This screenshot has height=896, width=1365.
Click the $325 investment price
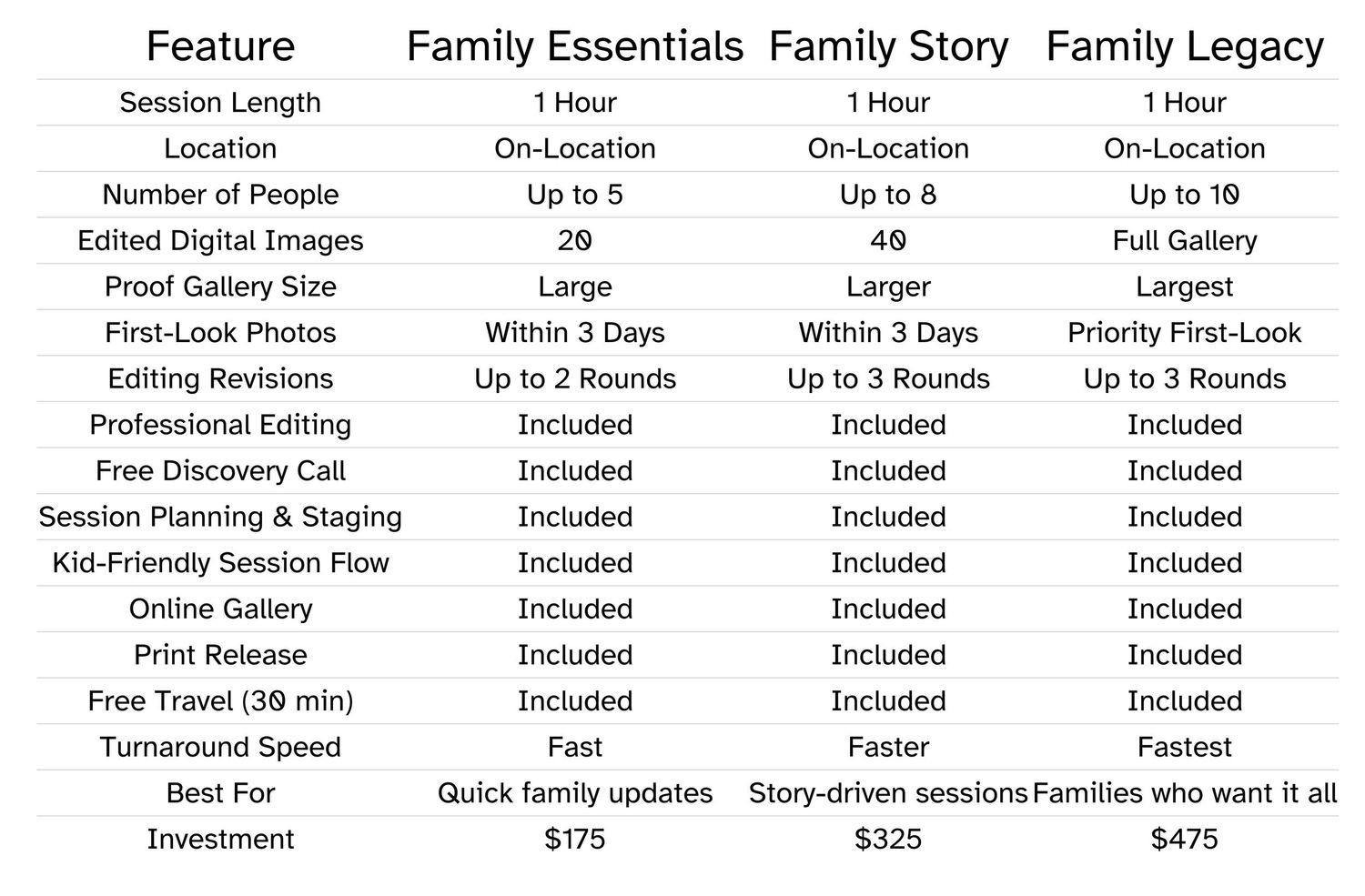[x=888, y=839]
